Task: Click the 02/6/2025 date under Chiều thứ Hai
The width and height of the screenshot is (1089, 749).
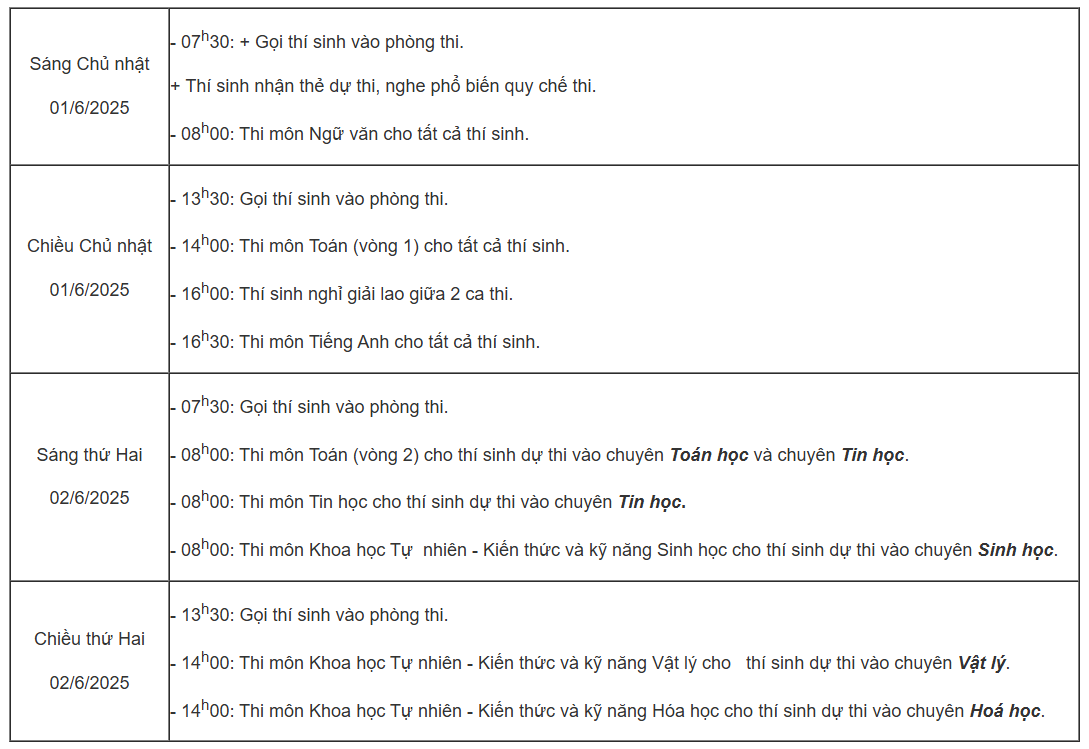Action: click(89, 683)
